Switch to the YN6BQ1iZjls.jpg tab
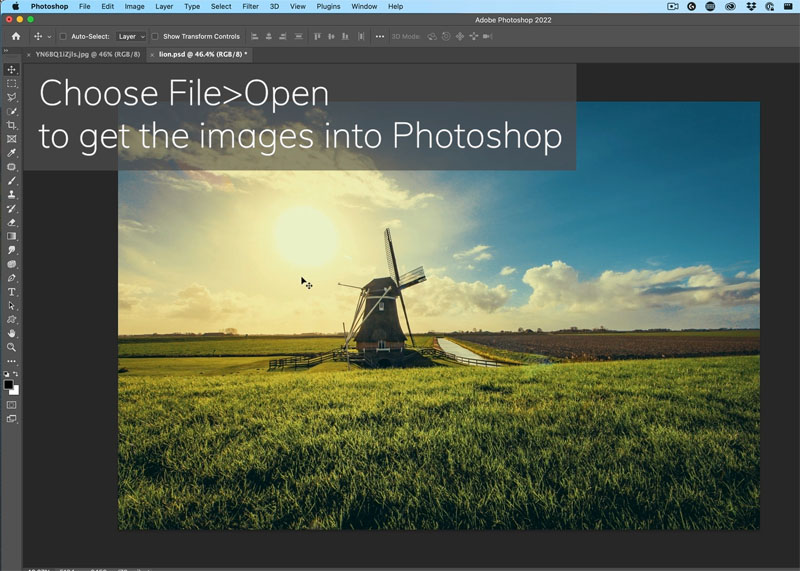The image size is (800, 571). [x=88, y=54]
